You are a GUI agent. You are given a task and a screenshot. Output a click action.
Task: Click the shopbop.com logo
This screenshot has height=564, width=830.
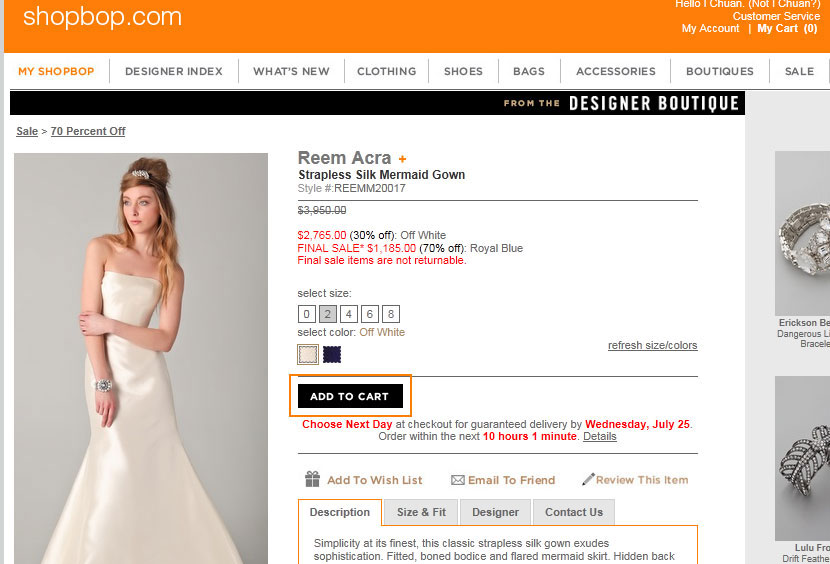(x=102, y=17)
